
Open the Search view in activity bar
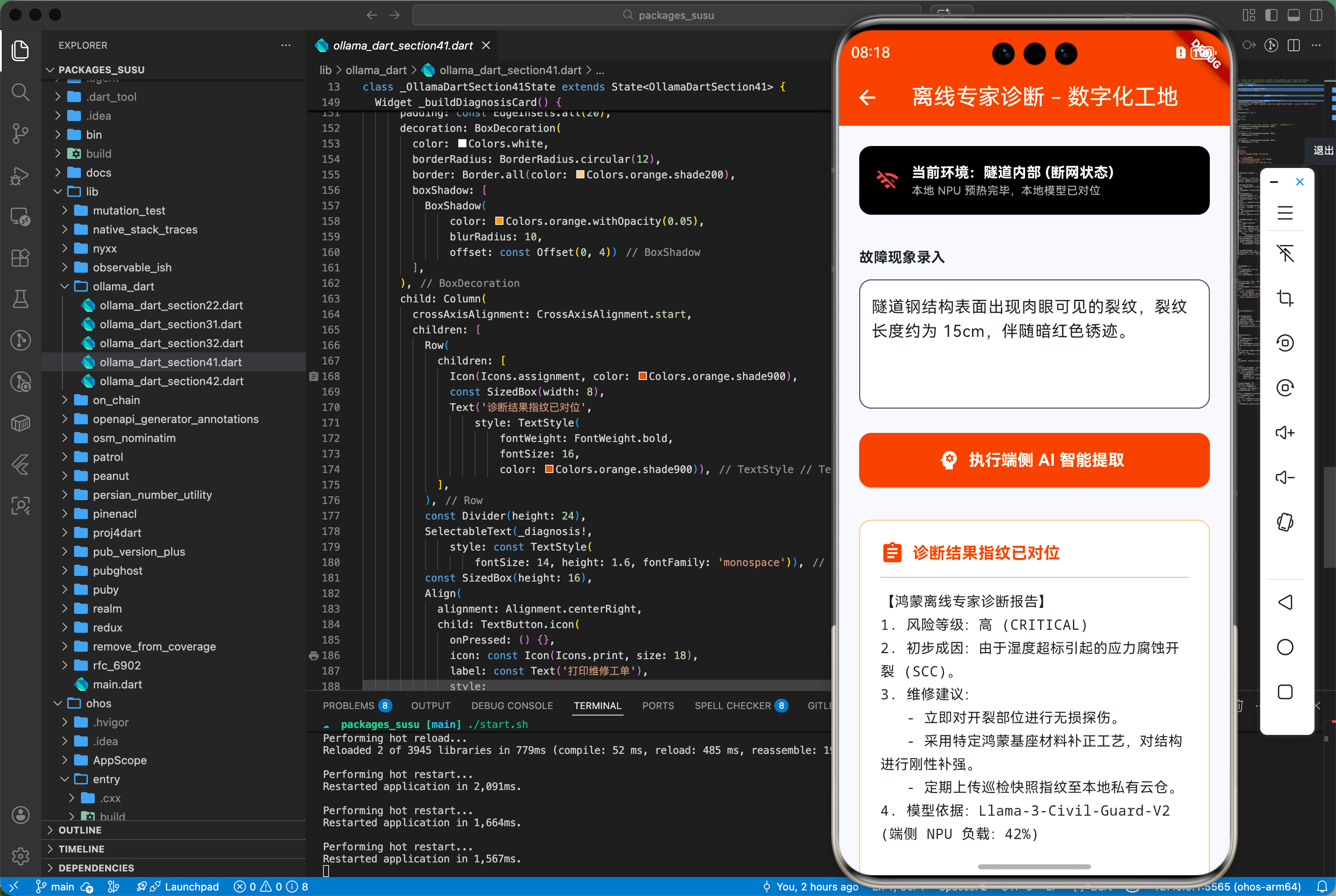tap(21, 92)
